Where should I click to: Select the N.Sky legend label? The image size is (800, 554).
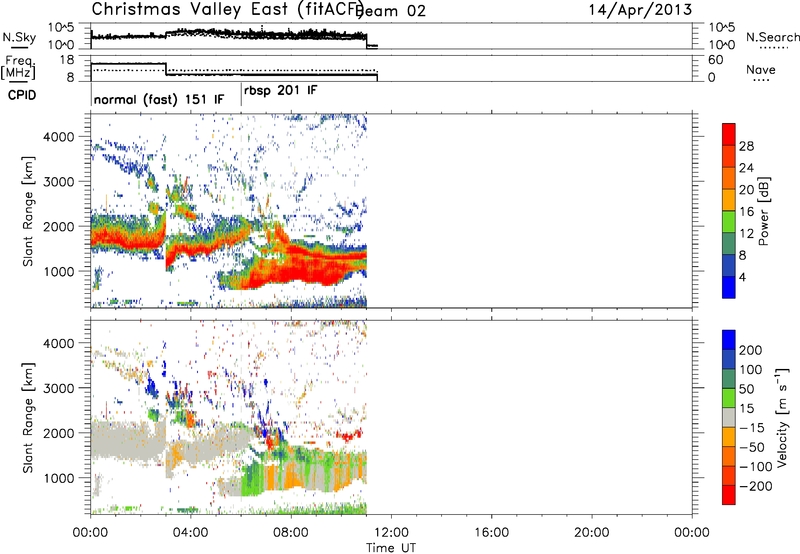19,37
